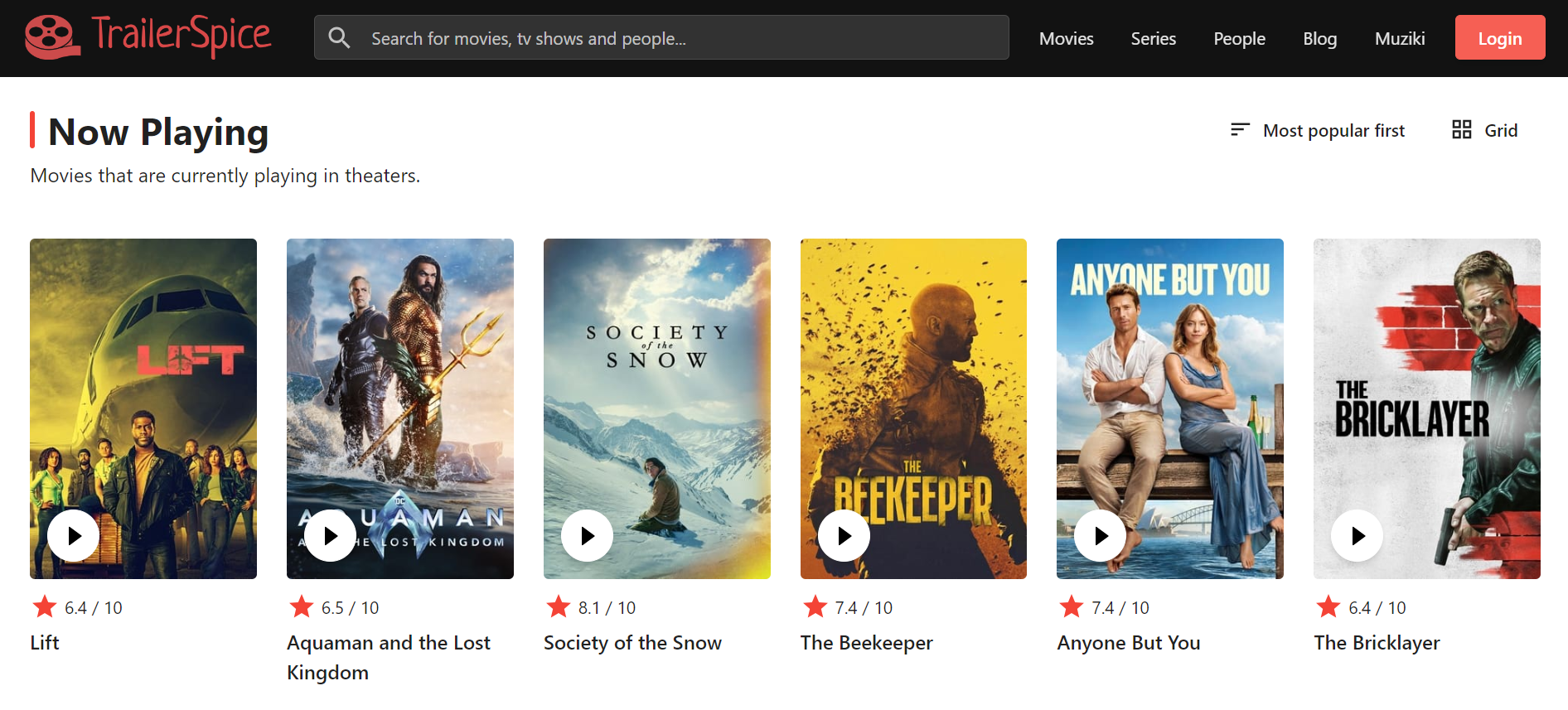
Task: Open the Lift title link
Action: [x=45, y=643]
